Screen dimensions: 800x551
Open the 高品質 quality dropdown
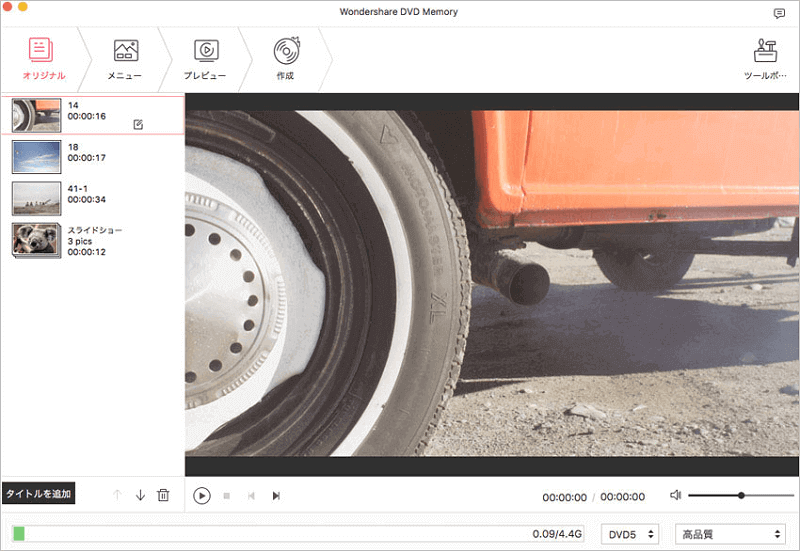730,534
